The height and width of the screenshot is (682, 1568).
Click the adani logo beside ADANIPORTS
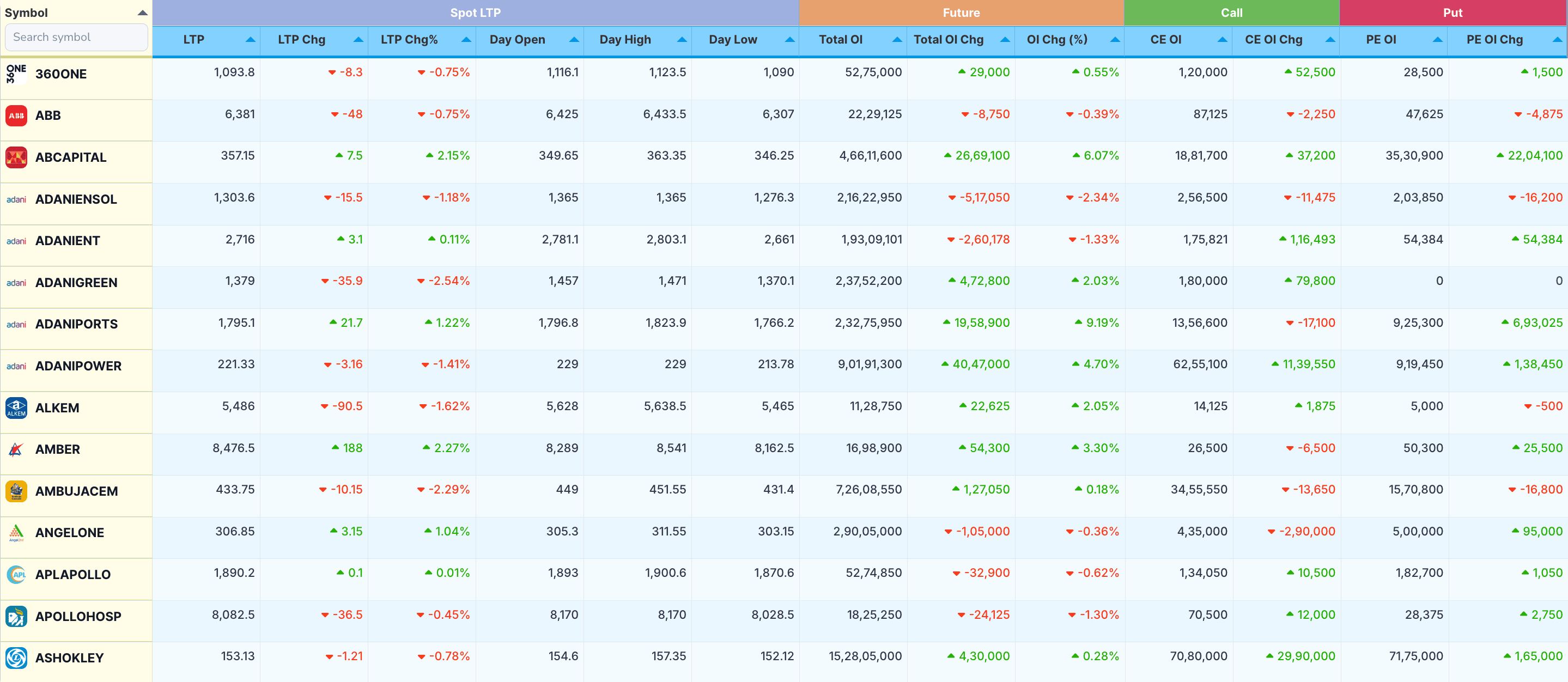pyautogui.click(x=16, y=324)
